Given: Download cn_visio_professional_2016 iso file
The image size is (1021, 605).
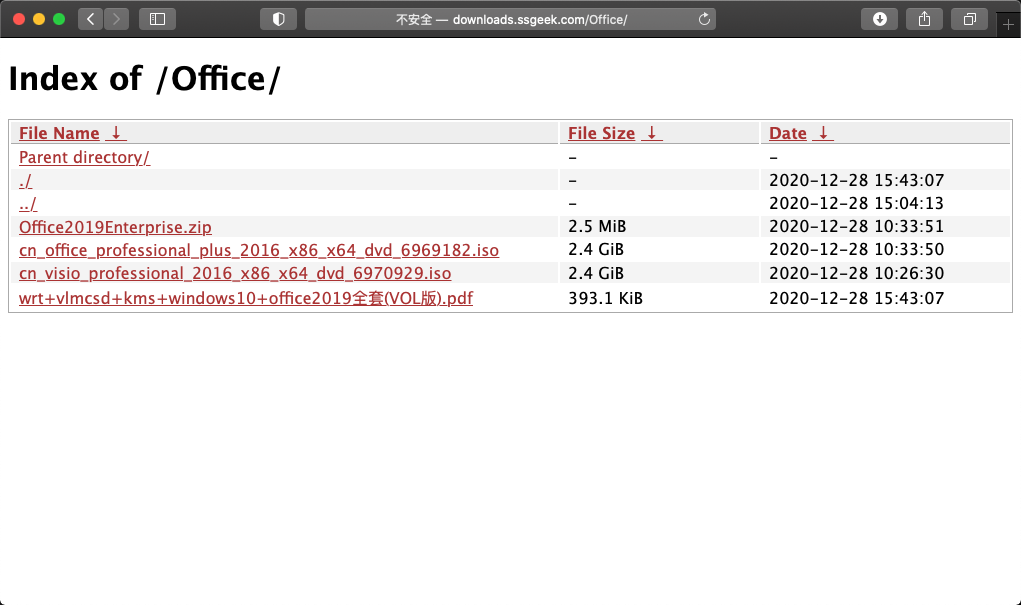Looking at the screenshot, I should pos(235,273).
